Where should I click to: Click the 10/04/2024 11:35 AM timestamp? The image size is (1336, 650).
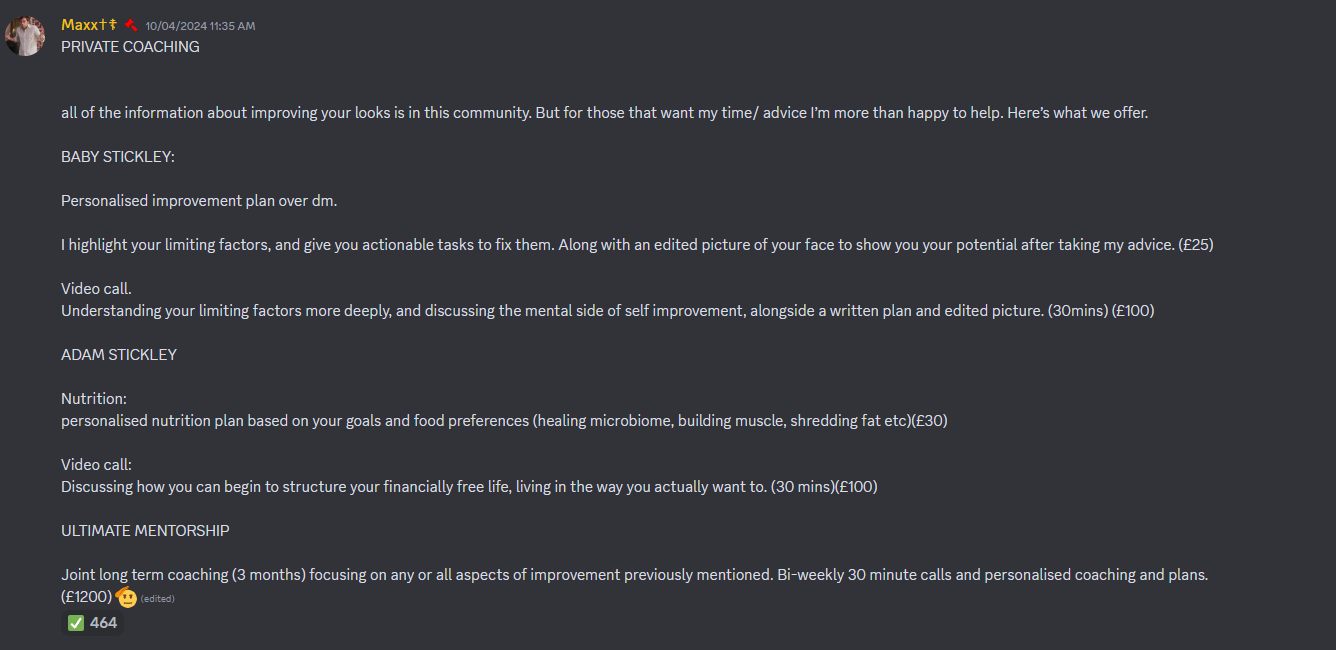click(200, 26)
